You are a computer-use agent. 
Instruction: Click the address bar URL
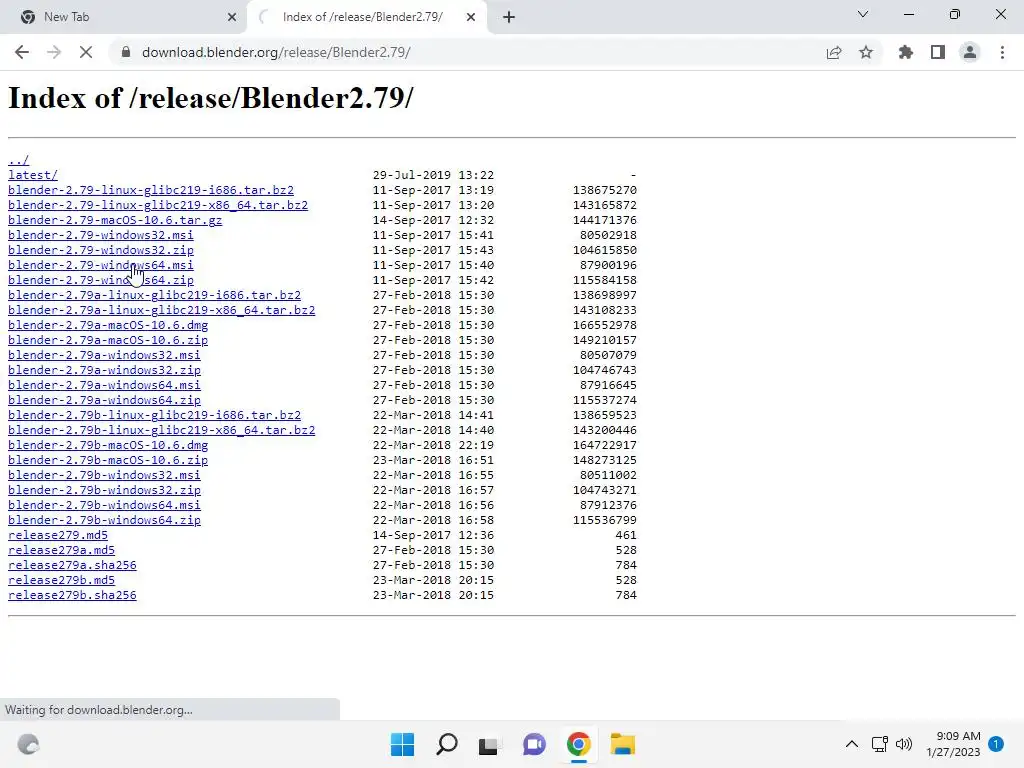click(x=276, y=52)
